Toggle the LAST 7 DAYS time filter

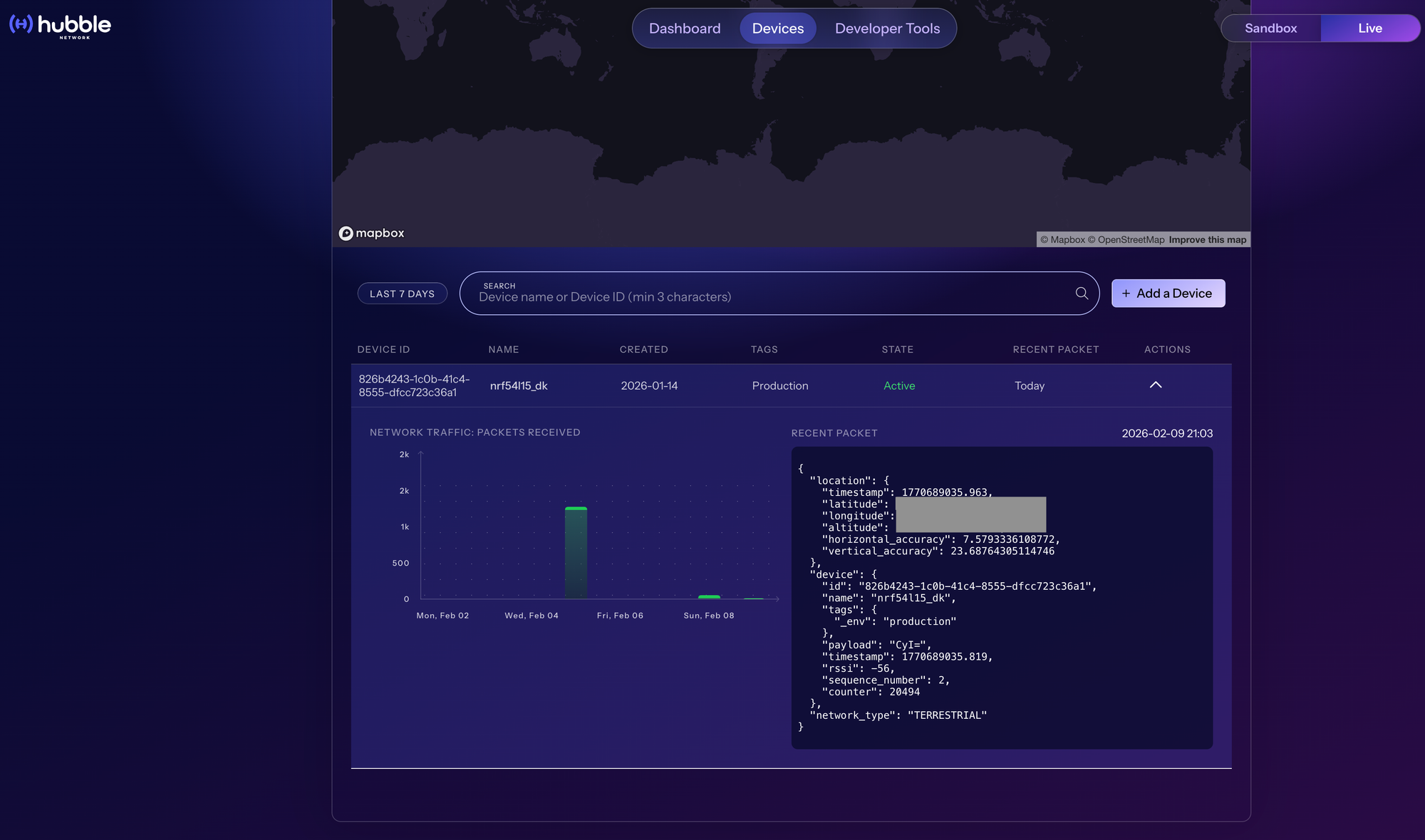[x=402, y=293]
